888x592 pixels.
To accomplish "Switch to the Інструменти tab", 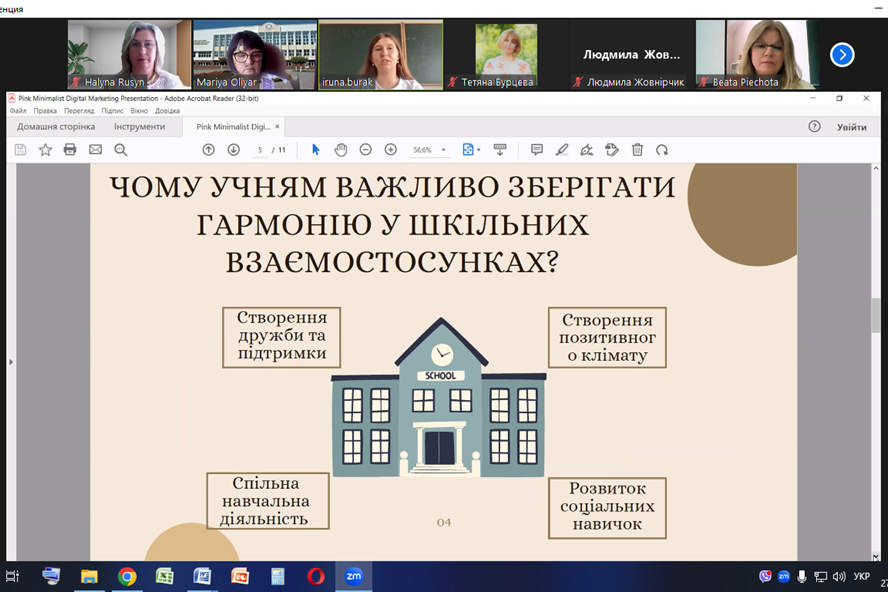I will [139, 127].
